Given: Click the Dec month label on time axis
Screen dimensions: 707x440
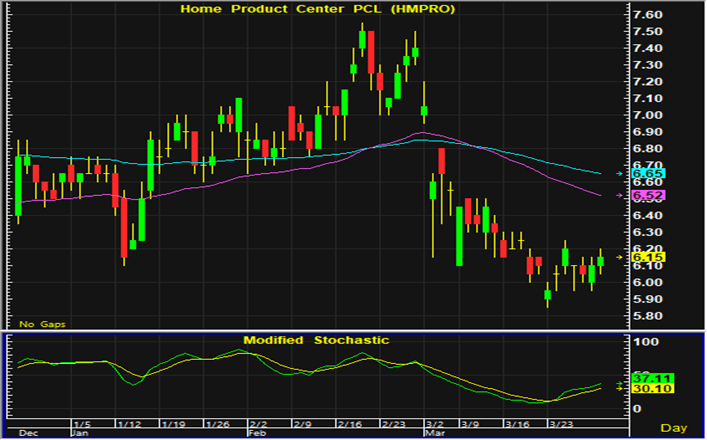Looking at the screenshot, I should (27, 435).
